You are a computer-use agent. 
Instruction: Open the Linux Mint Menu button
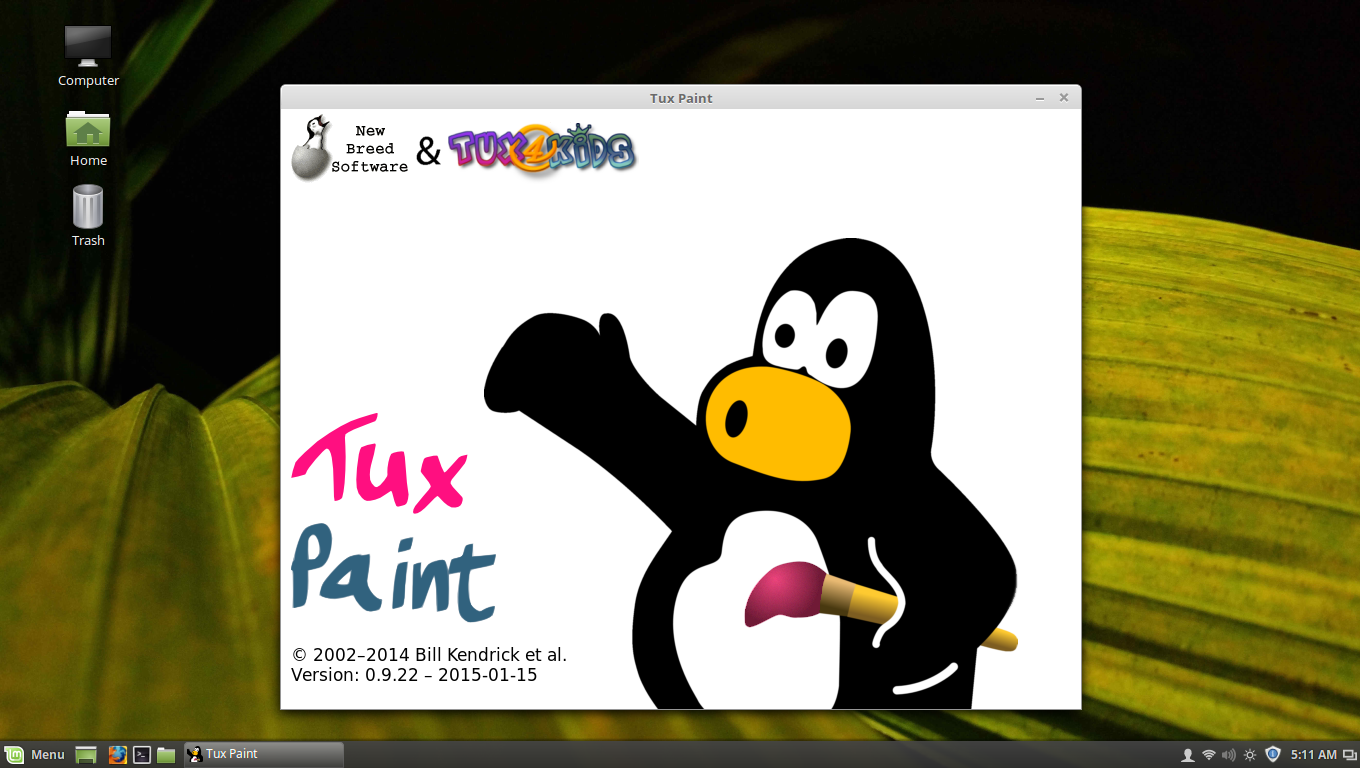[35, 754]
